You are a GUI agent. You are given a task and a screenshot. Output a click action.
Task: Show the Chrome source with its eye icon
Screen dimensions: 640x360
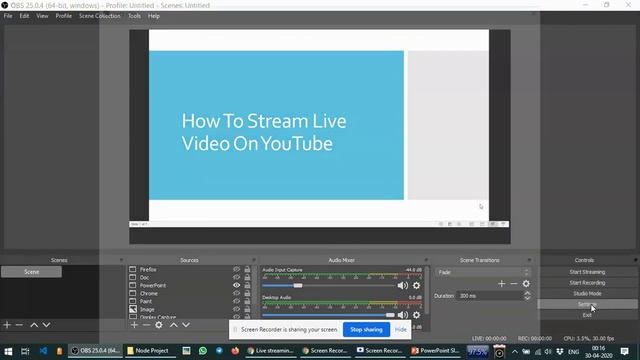[x=236, y=293]
